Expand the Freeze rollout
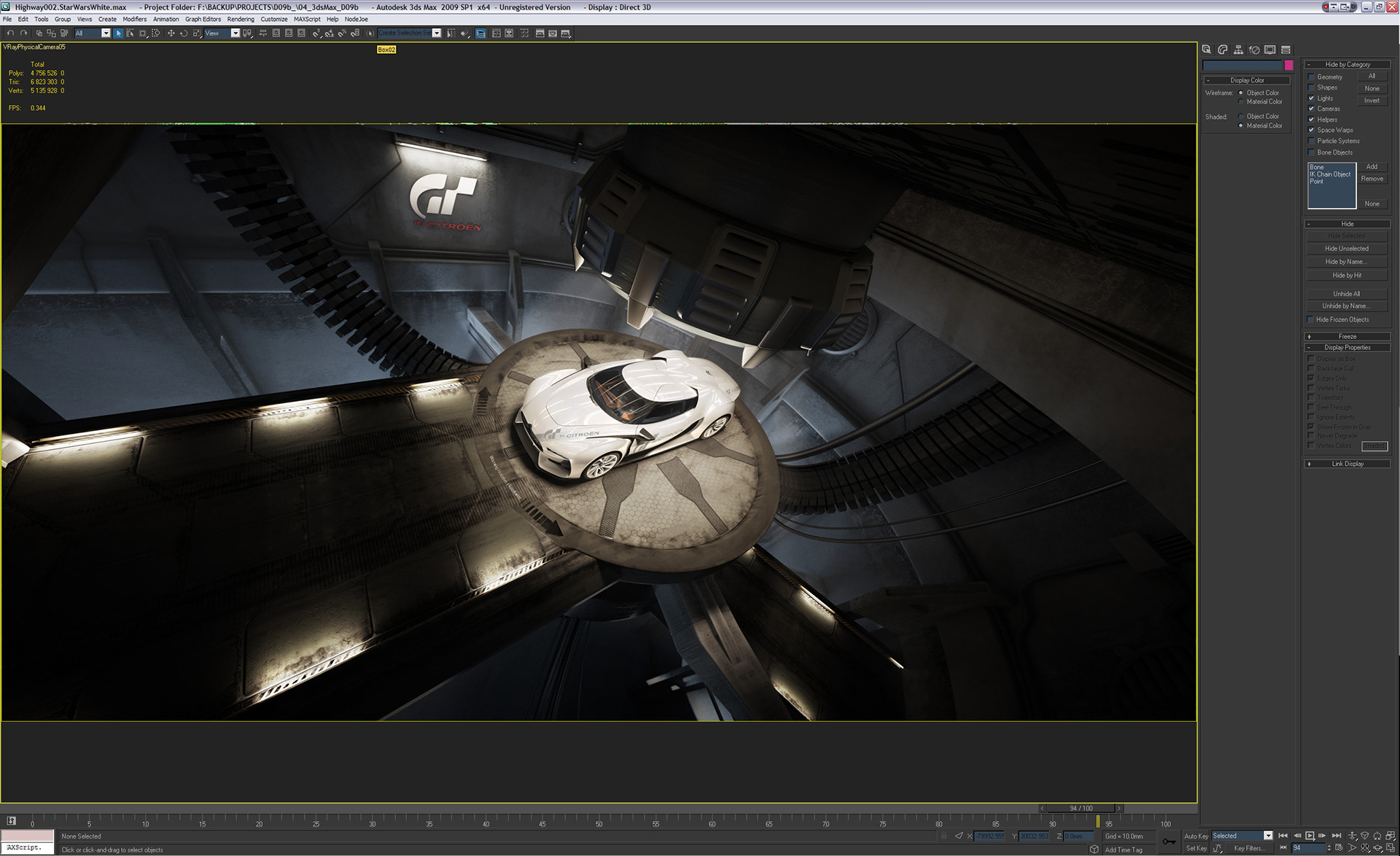 point(1347,337)
